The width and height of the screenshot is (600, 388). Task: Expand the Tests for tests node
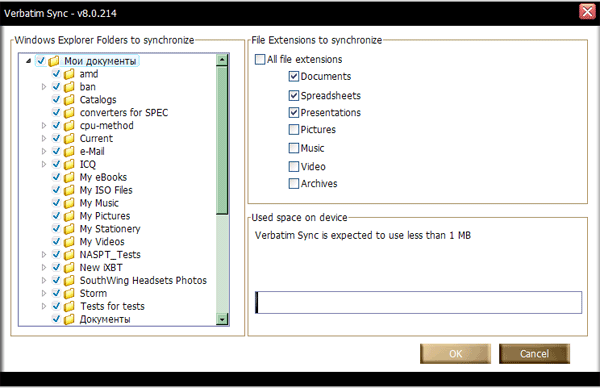44,306
